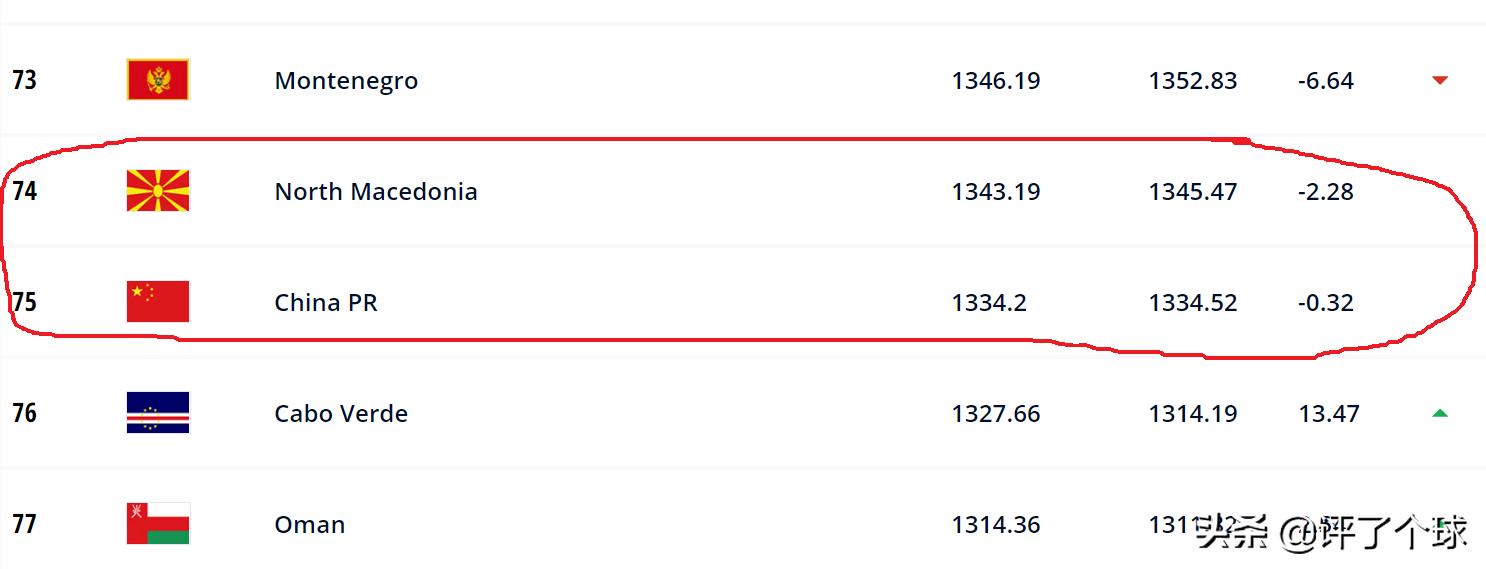Click the Oman flag icon
The width and height of the screenshot is (1486, 569).
click(x=158, y=524)
